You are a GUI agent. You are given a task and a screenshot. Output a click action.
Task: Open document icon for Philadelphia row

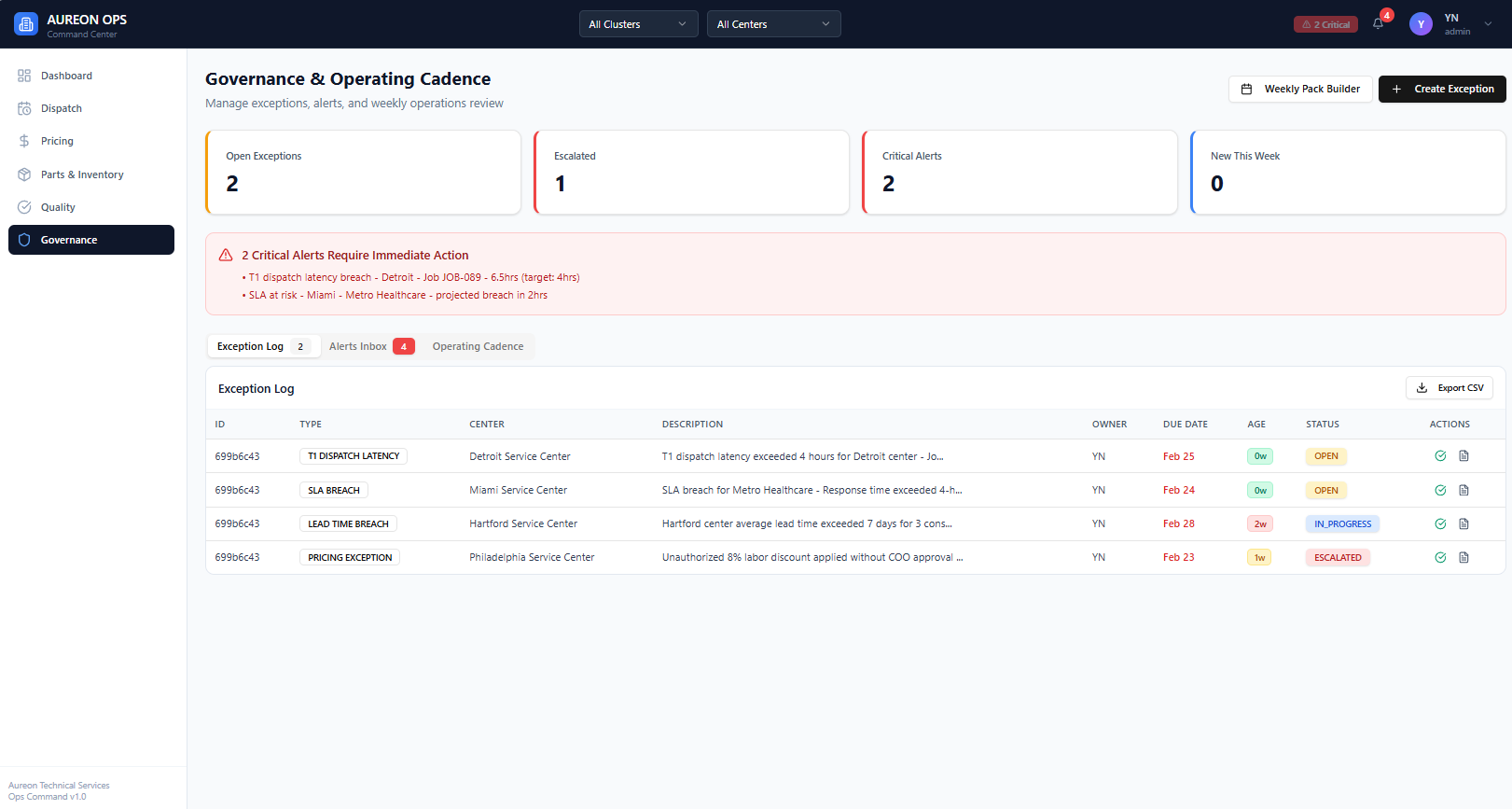(x=1463, y=557)
